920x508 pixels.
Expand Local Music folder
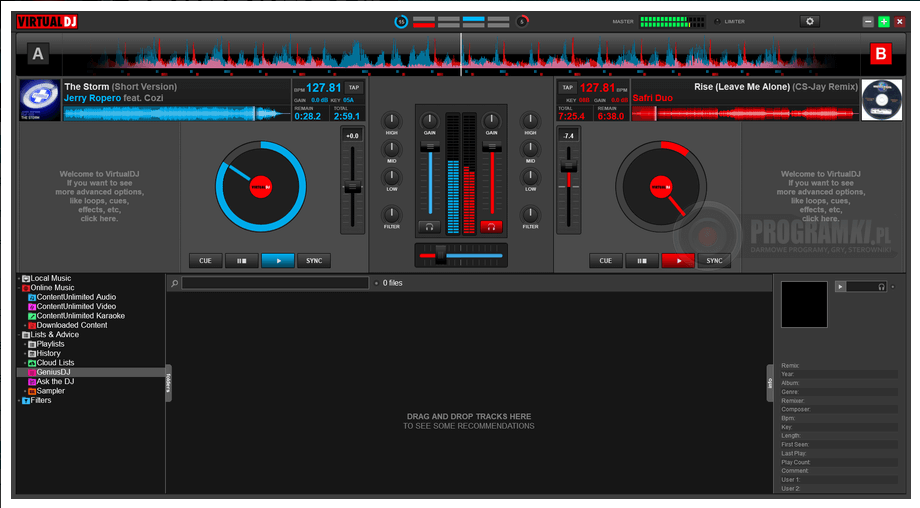click(19, 279)
